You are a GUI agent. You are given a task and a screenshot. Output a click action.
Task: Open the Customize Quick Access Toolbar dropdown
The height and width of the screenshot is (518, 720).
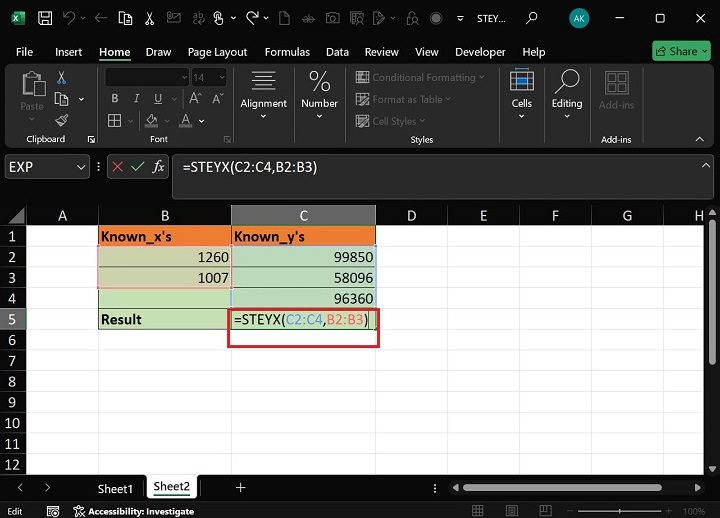[460, 19]
